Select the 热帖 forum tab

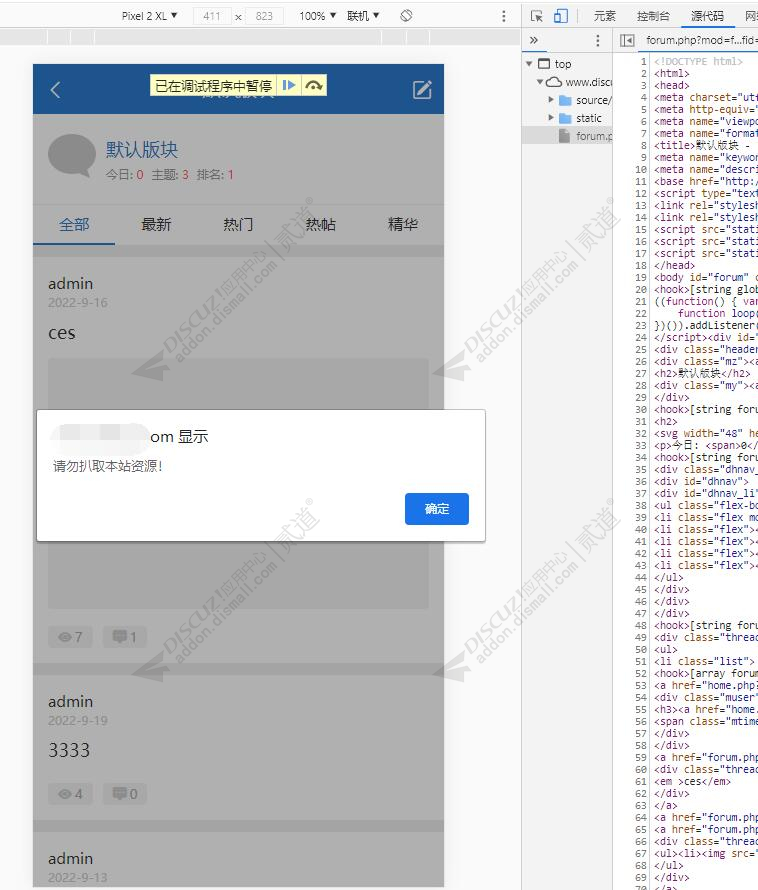pos(320,225)
